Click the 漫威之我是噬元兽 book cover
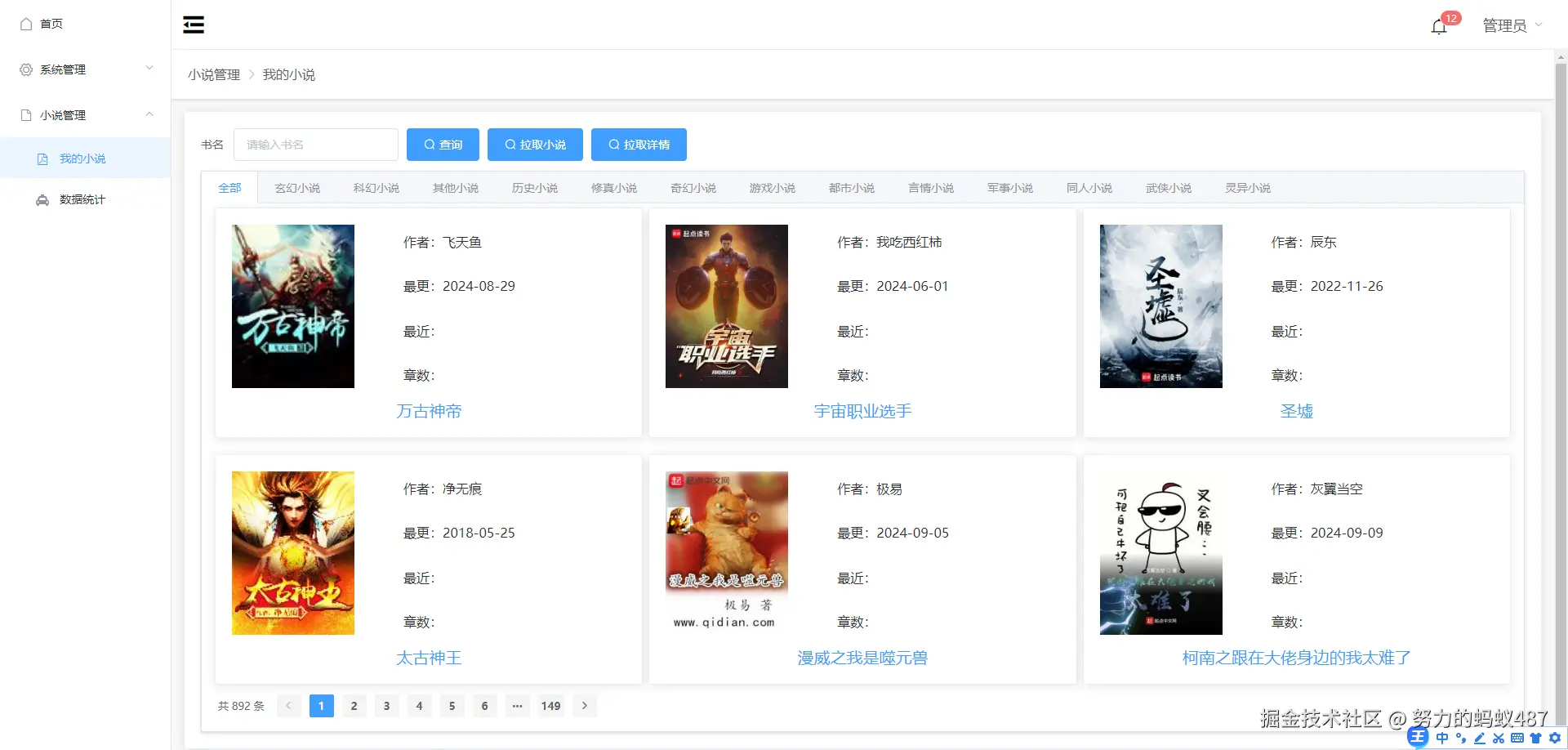Screen dimensions: 1568x750 point(727,553)
